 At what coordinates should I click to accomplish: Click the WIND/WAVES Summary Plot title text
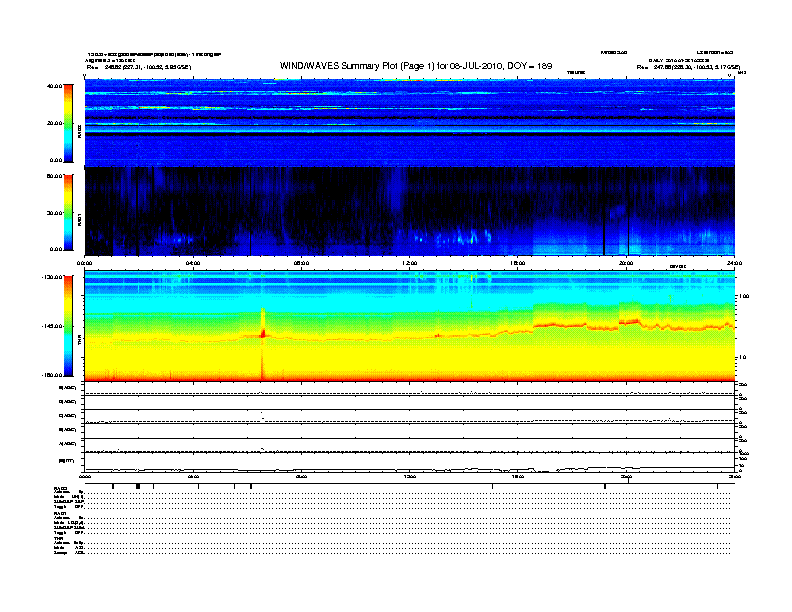tap(416, 66)
